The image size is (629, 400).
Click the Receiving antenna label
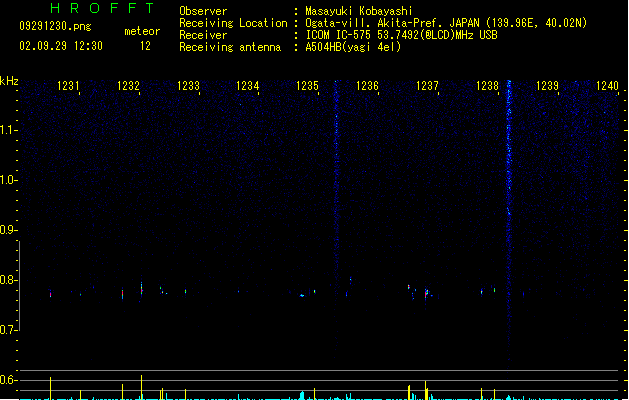pos(230,47)
